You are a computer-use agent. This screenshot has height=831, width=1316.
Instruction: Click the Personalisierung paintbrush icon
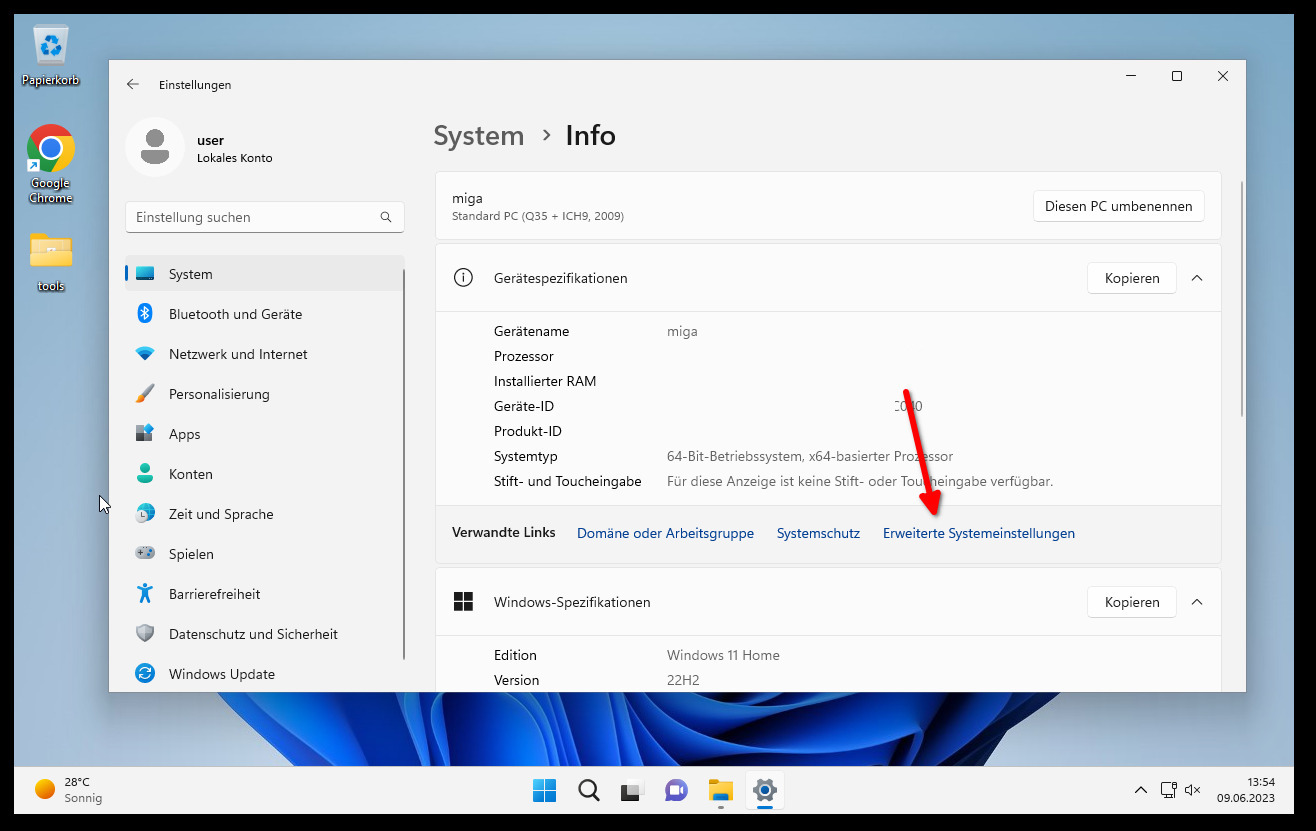click(145, 394)
